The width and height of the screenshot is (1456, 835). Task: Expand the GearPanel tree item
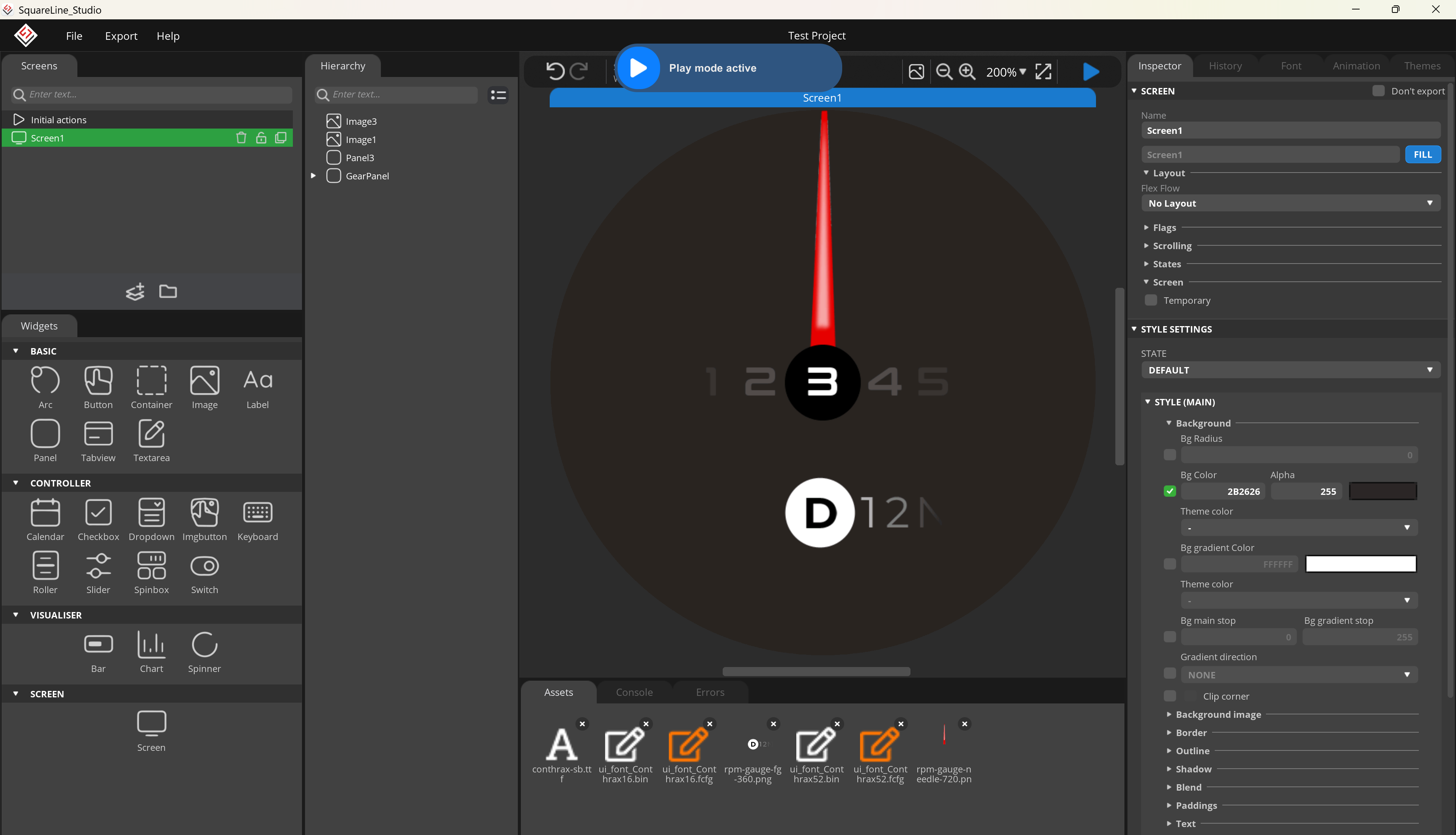point(313,176)
